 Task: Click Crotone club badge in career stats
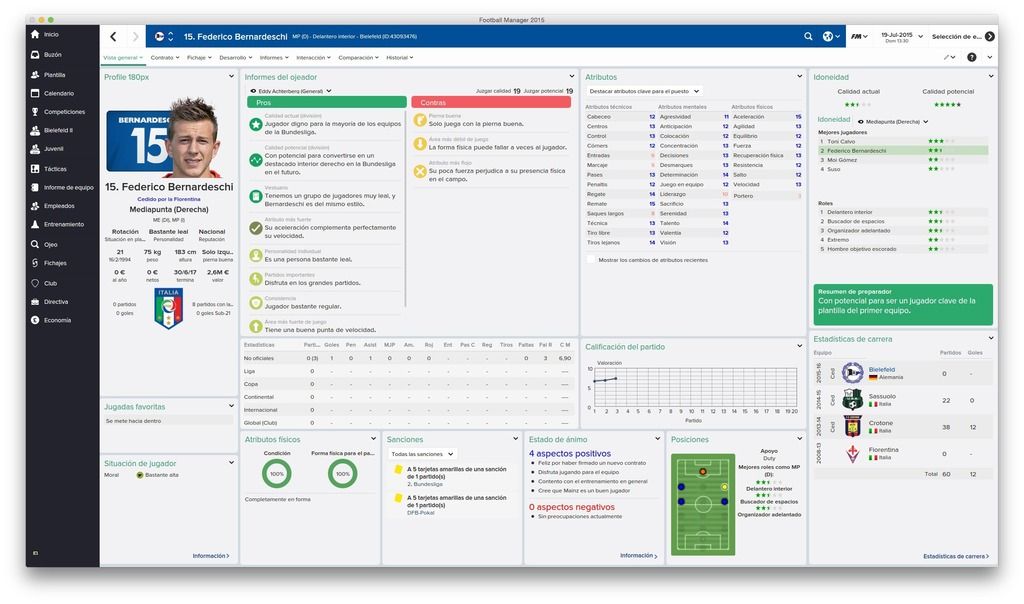tap(852, 426)
